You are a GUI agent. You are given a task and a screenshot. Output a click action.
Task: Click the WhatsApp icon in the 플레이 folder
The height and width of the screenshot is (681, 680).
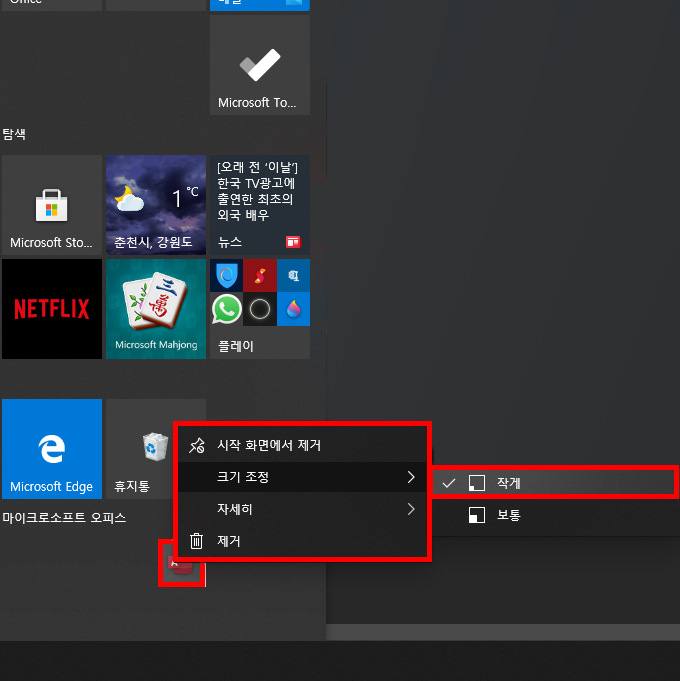(x=226, y=309)
